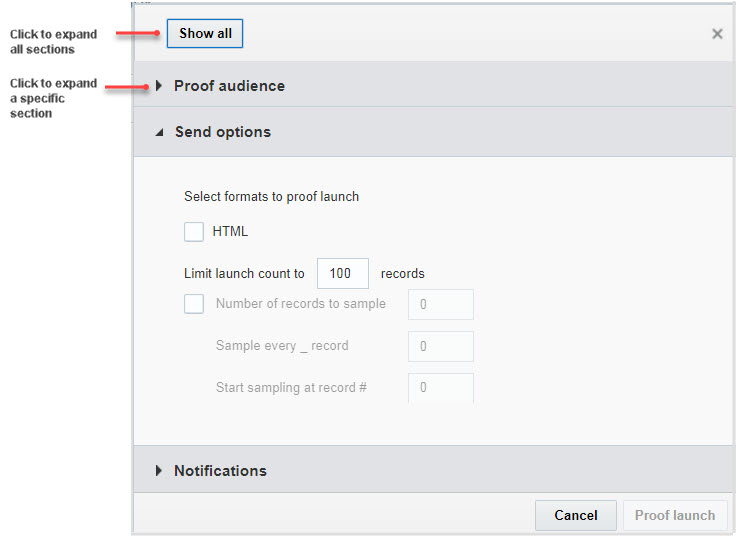Click the Select formats to proof launch text
This screenshot has height=539, width=745.
[x=271, y=196]
